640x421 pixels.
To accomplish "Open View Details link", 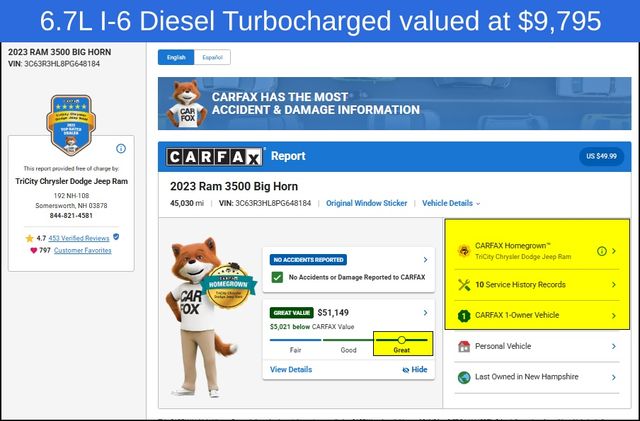I will point(291,370).
